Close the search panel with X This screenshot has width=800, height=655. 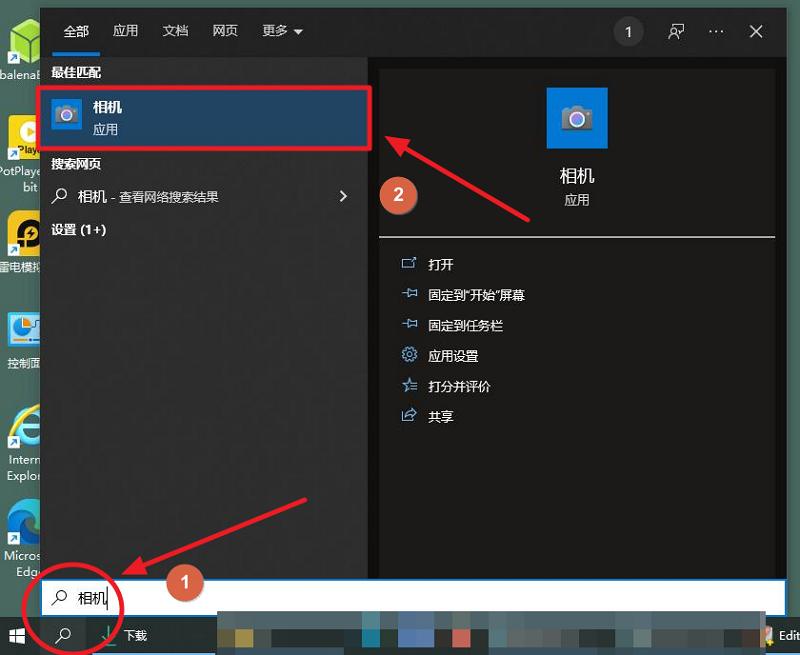pos(756,32)
